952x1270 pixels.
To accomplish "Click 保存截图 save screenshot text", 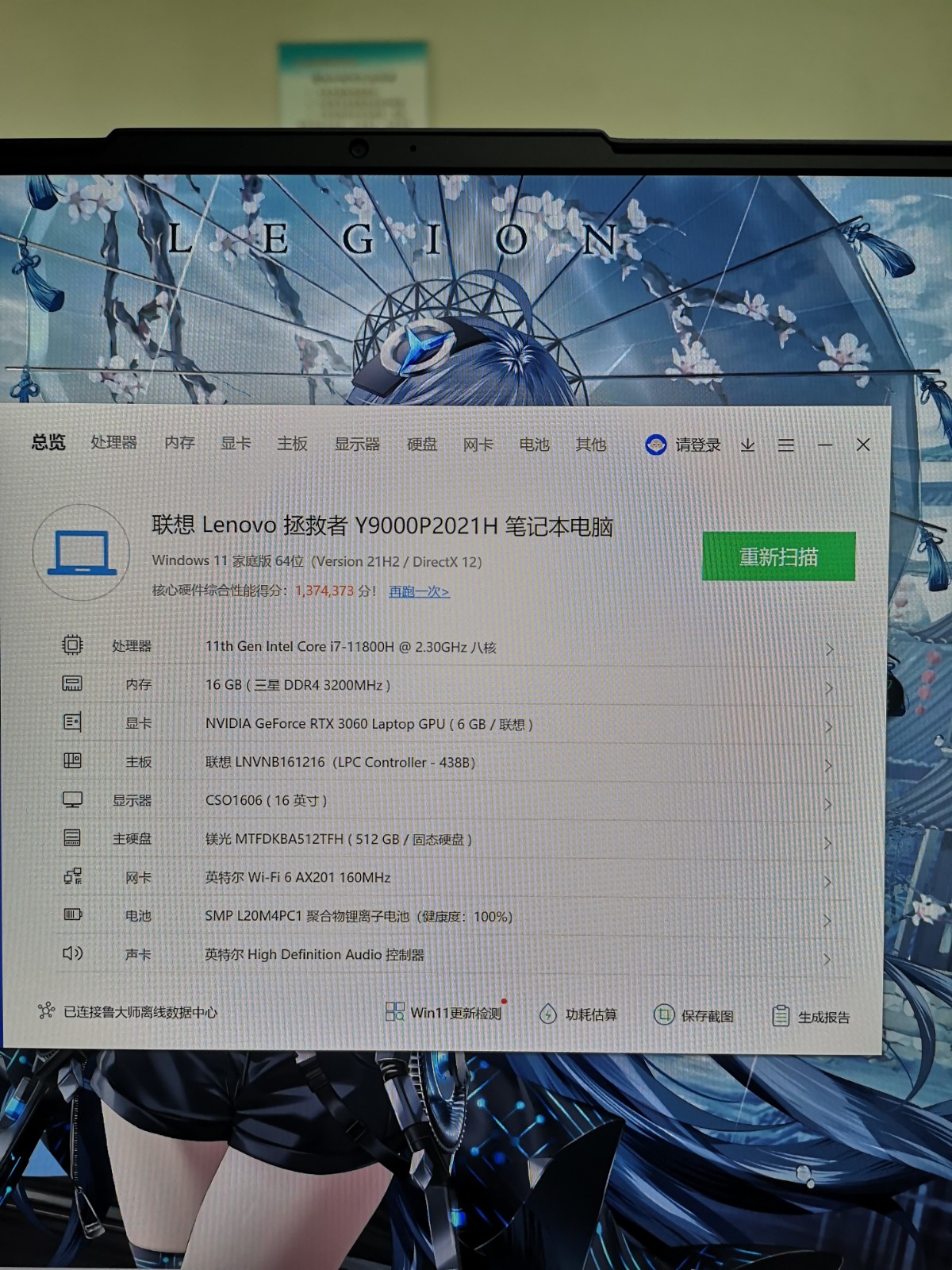I will [707, 1016].
